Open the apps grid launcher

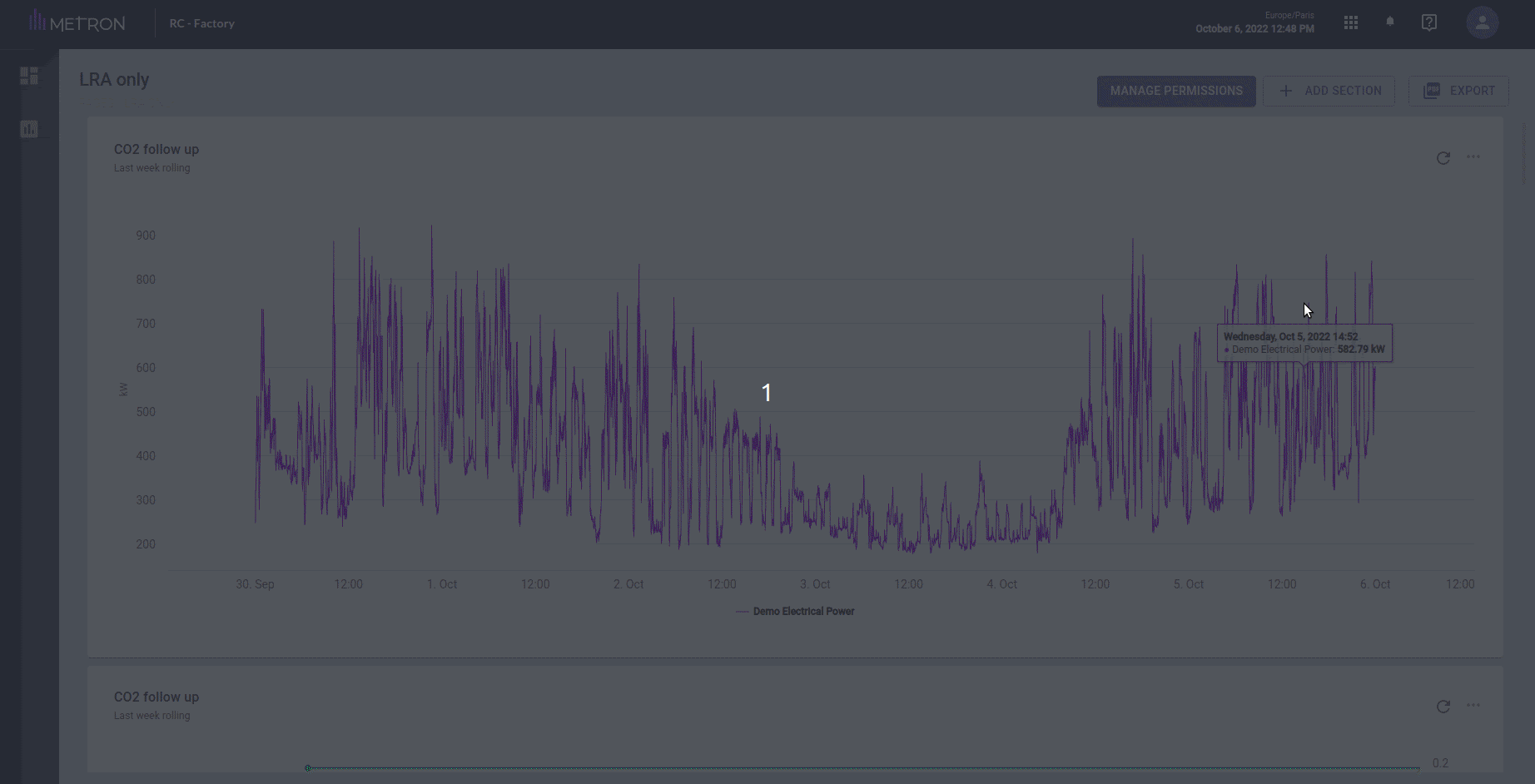click(1350, 23)
